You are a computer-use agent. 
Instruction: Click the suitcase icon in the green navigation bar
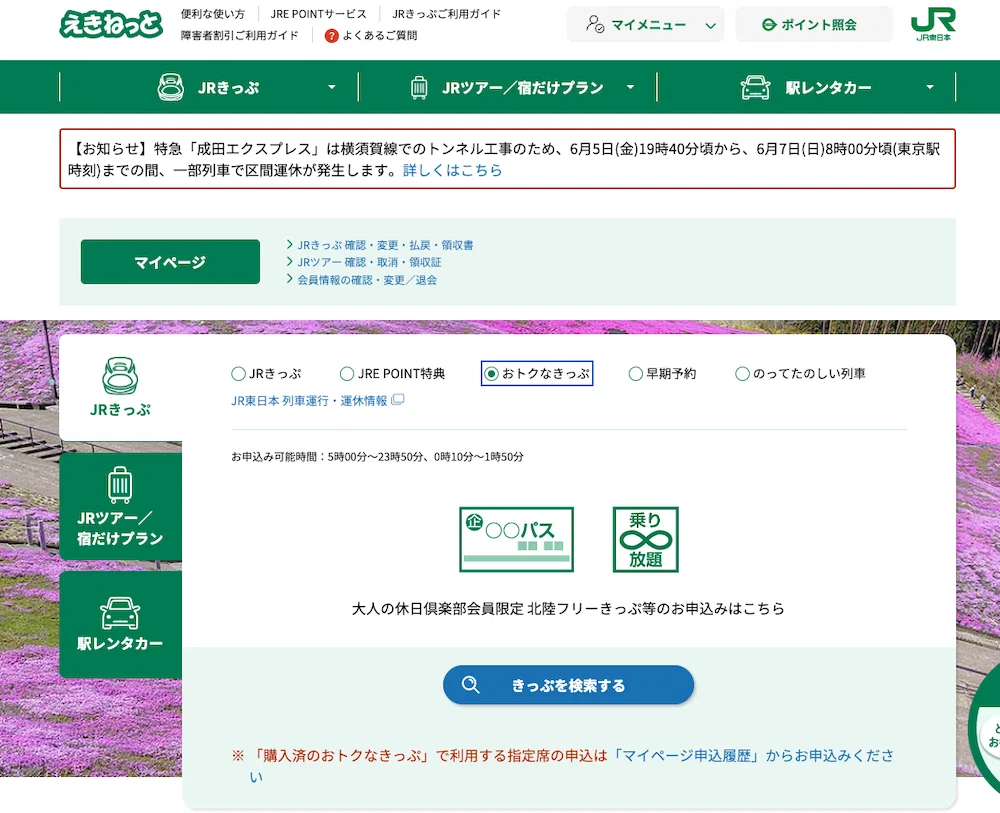419,87
